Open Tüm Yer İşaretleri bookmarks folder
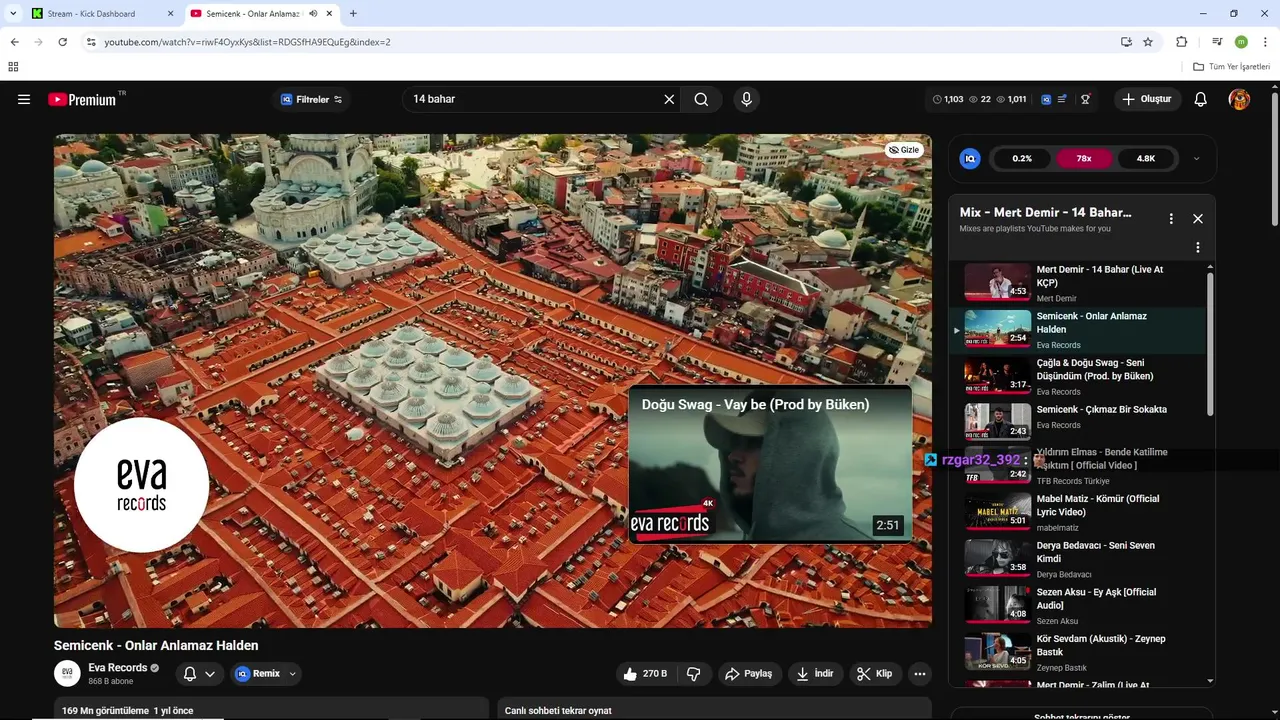1280x720 pixels. click(1231, 67)
